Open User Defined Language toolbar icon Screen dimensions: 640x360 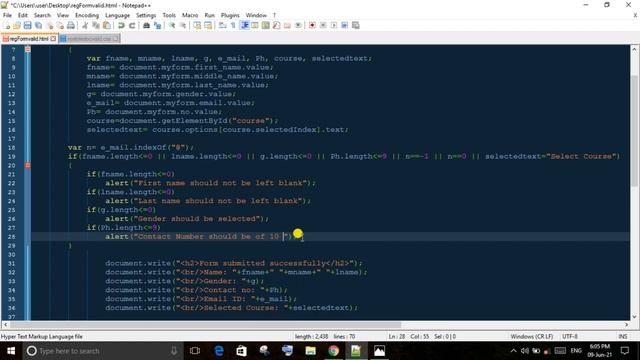[x=255, y=26]
